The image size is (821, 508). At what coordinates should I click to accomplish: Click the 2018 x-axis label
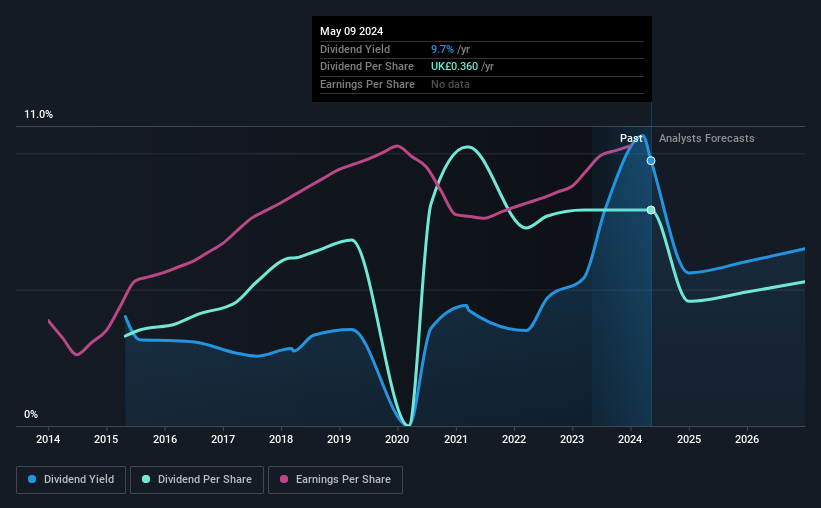tap(281, 439)
